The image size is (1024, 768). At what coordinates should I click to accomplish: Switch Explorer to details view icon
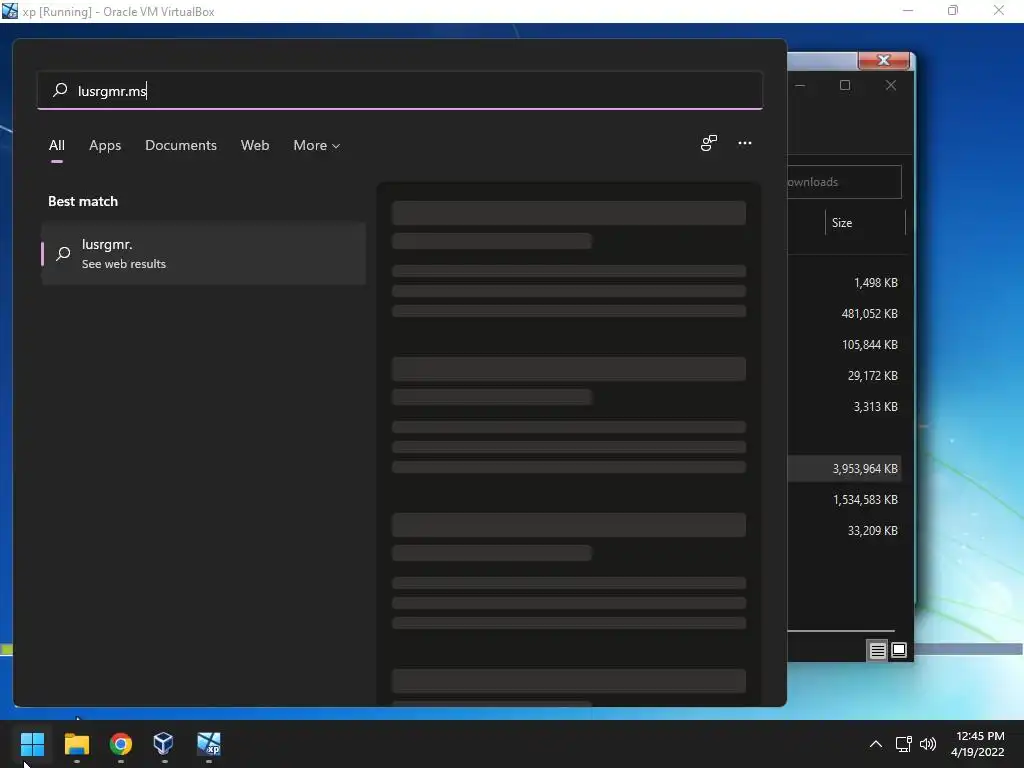point(877,650)
